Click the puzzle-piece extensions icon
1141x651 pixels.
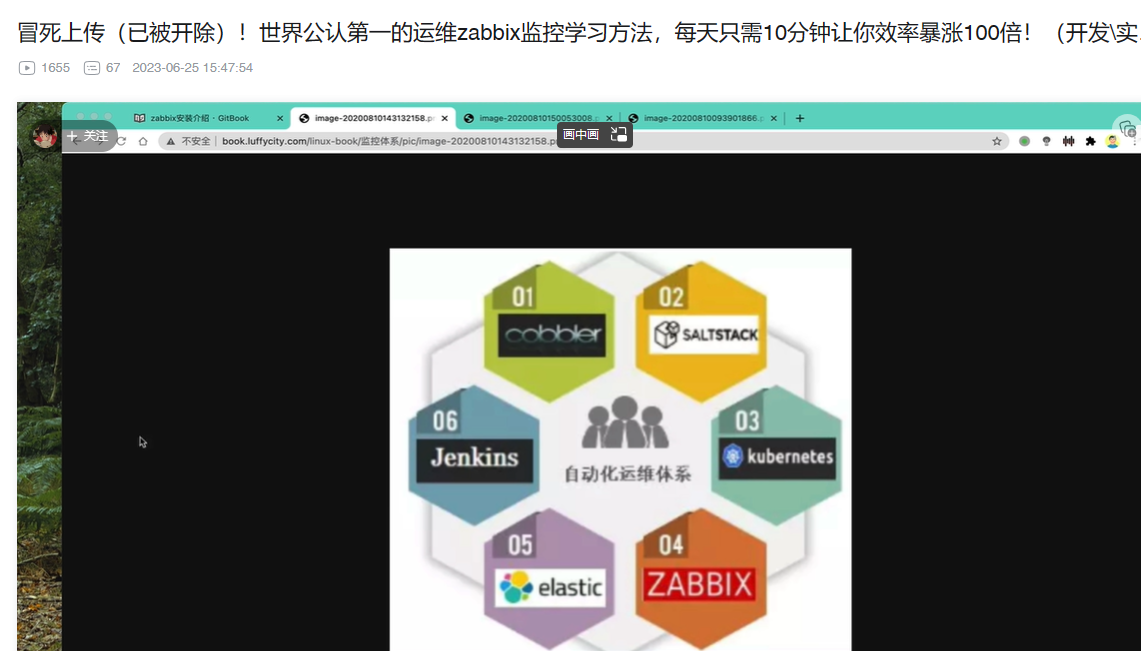point(1090,142)
